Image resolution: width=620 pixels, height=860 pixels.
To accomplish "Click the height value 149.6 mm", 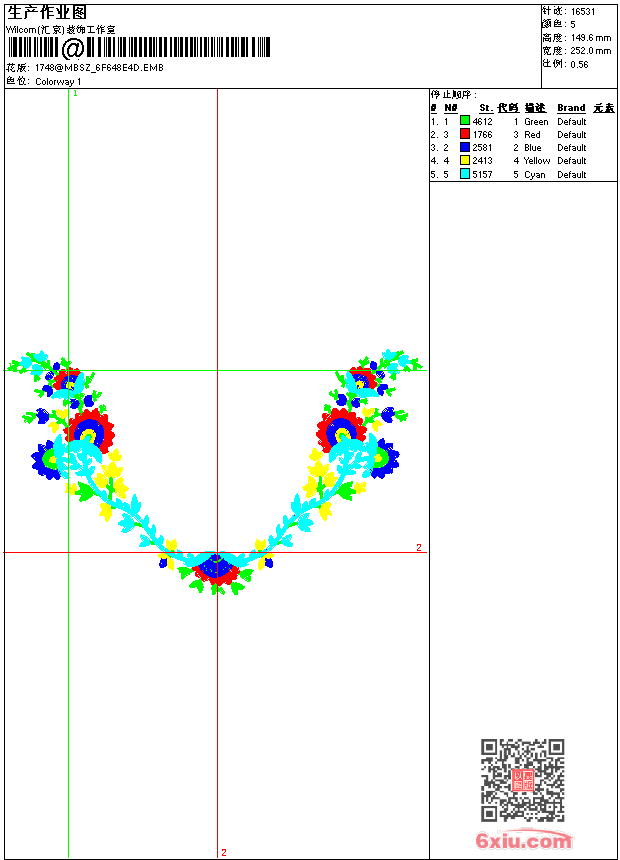I will click(590, 37).
